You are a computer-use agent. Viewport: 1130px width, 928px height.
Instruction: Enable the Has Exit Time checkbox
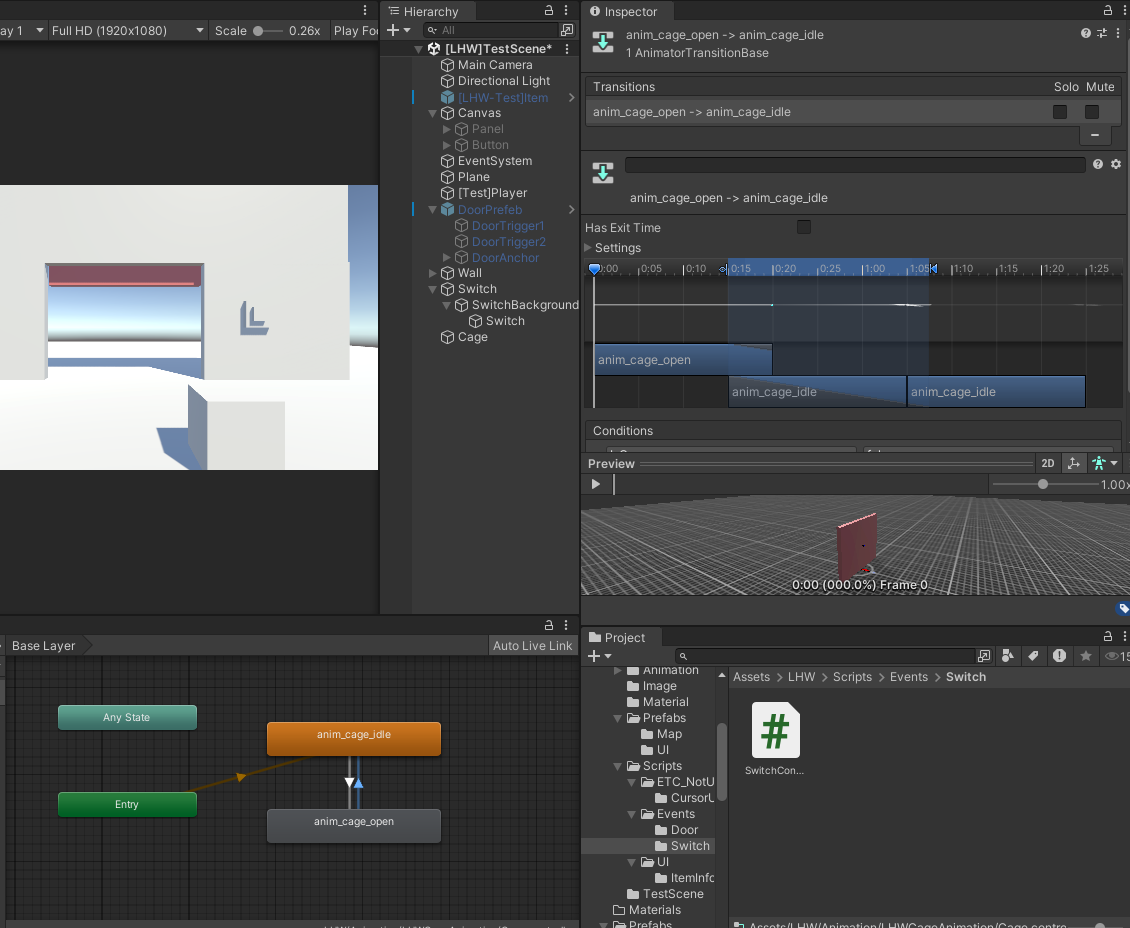pyautogui.click(x=803, y=227)
